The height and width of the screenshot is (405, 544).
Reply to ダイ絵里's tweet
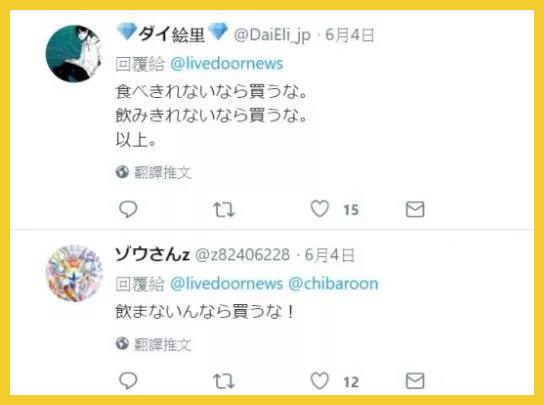pos(128,209)
